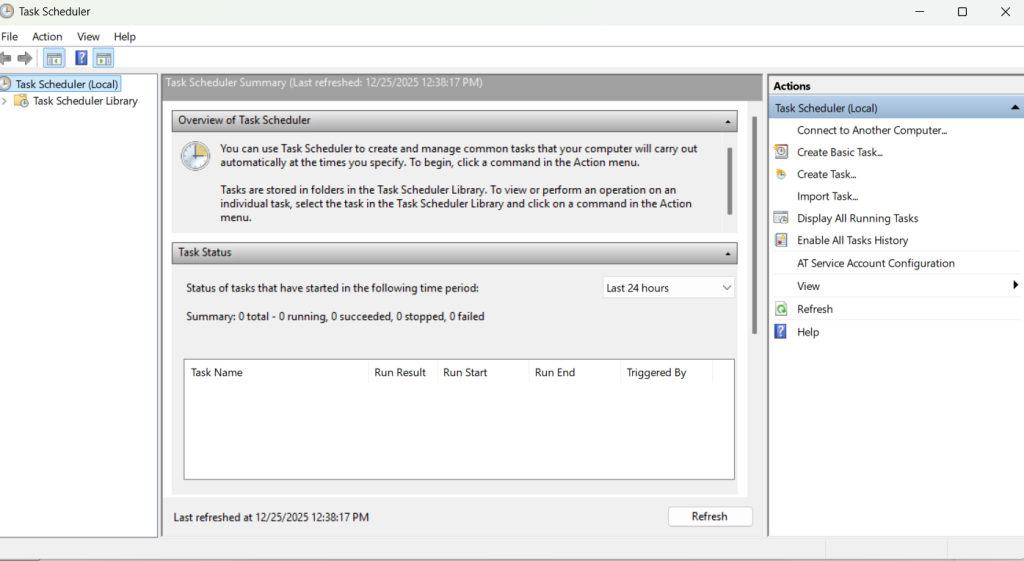This screenshot has height=561, width=1024.
Task: Click Create Basic Task action
Action: pos(840,152)
